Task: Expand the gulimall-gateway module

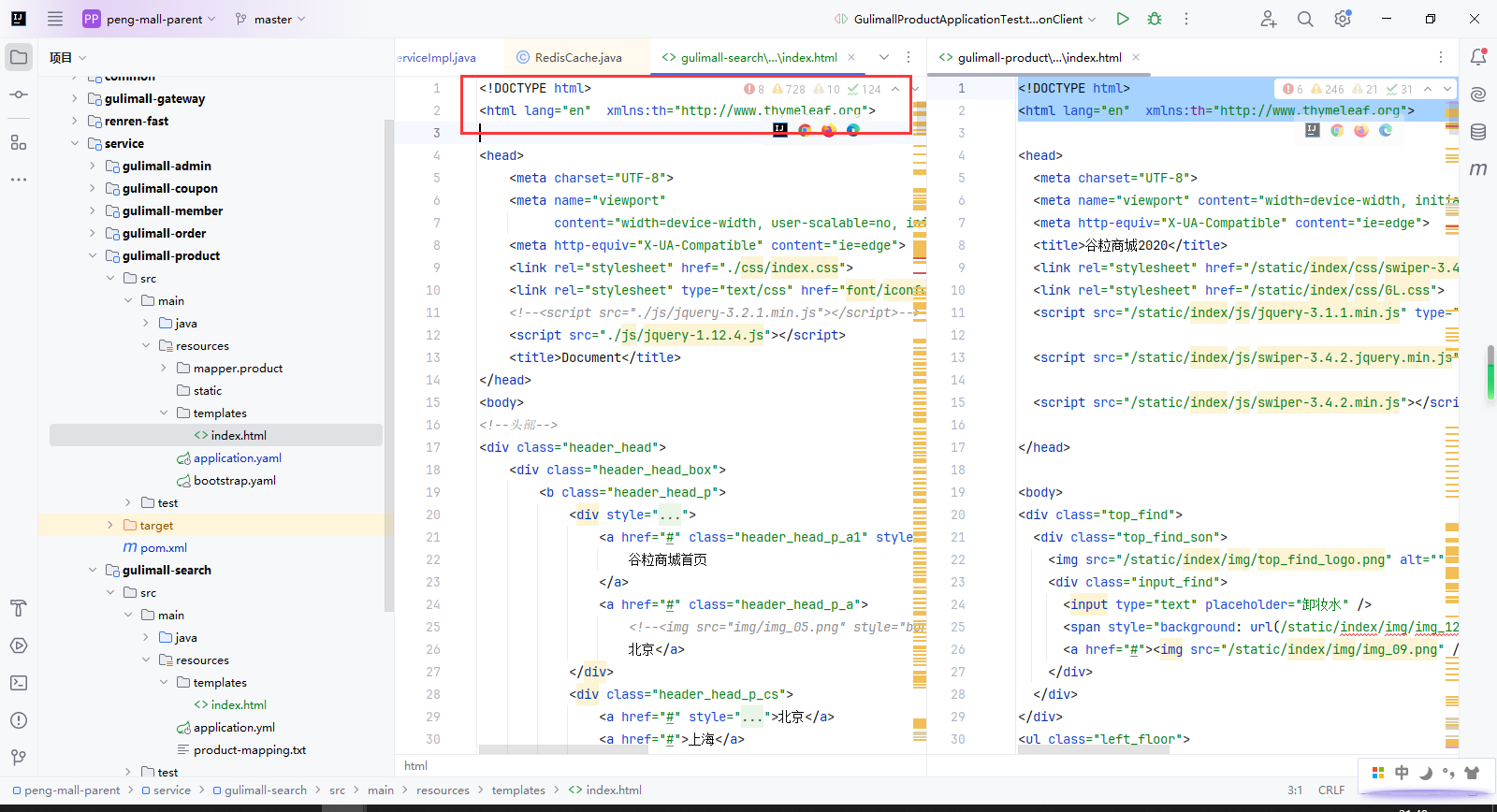Action: [x=75, y=98]
